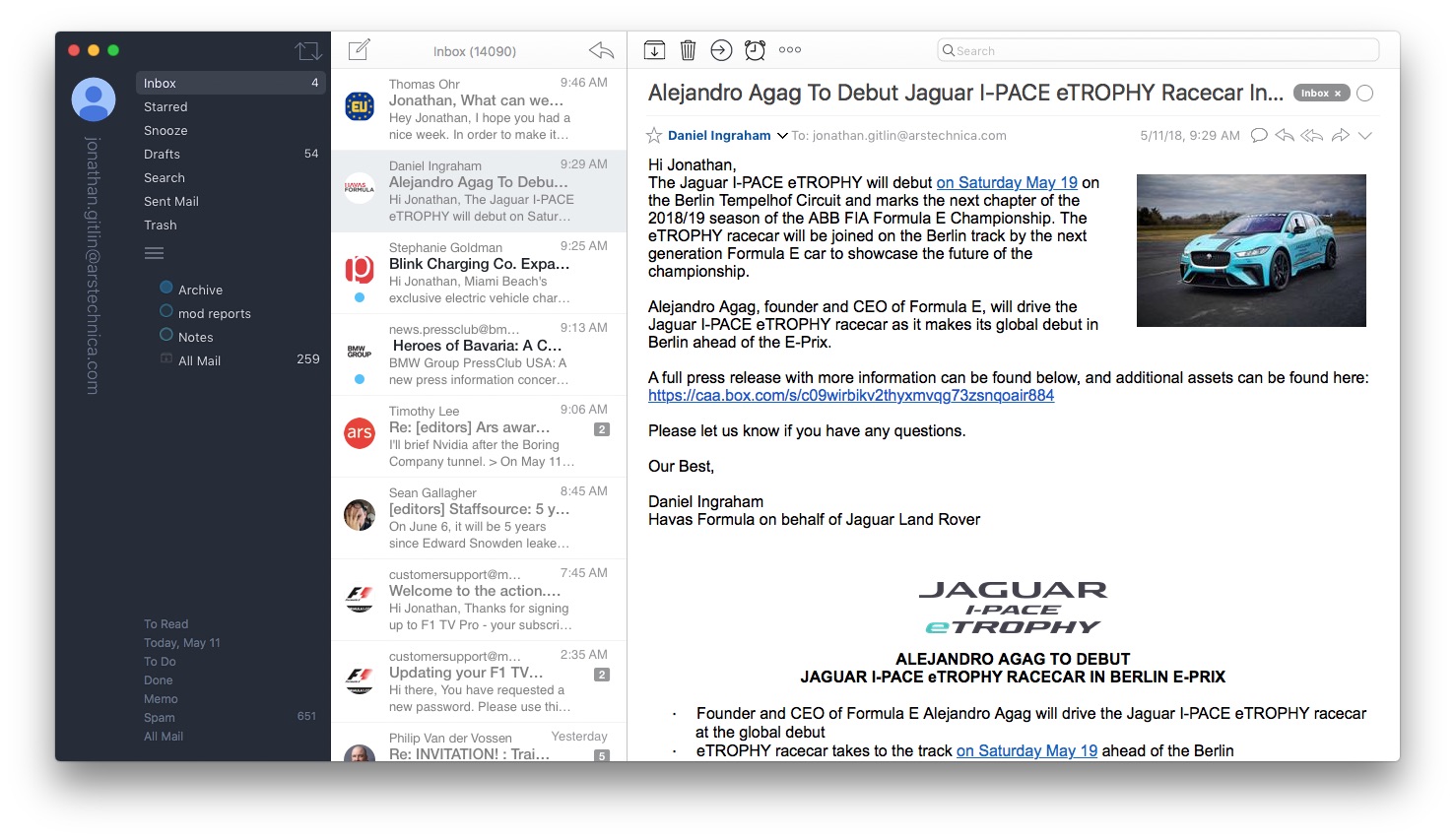Screen dimensions: 1455x840
Task: Open the hamburger menu below Trash
Action: [154, 253]
